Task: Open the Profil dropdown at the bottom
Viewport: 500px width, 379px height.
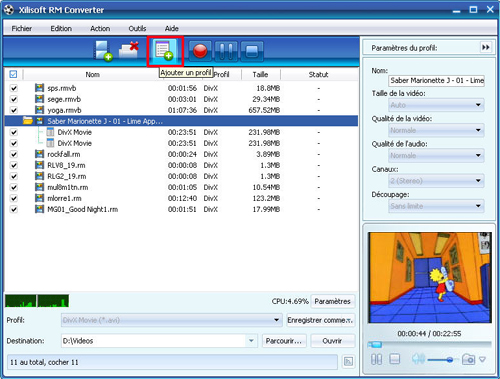Action: [172, 320]
